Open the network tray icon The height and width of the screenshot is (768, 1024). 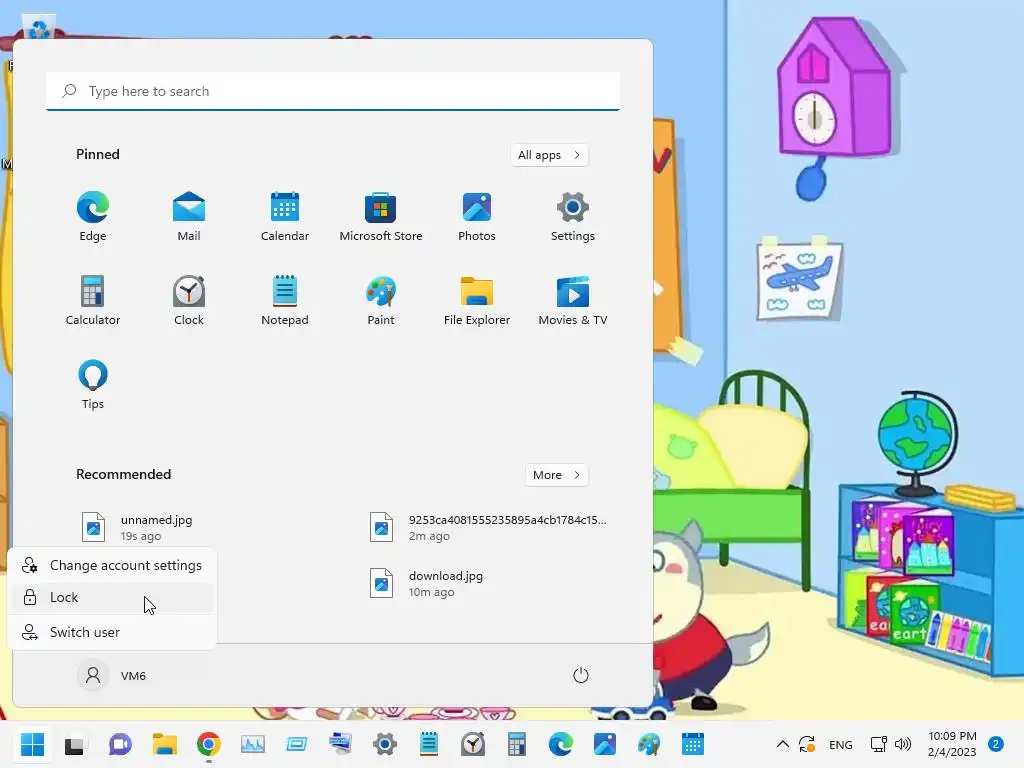point(879,744)
